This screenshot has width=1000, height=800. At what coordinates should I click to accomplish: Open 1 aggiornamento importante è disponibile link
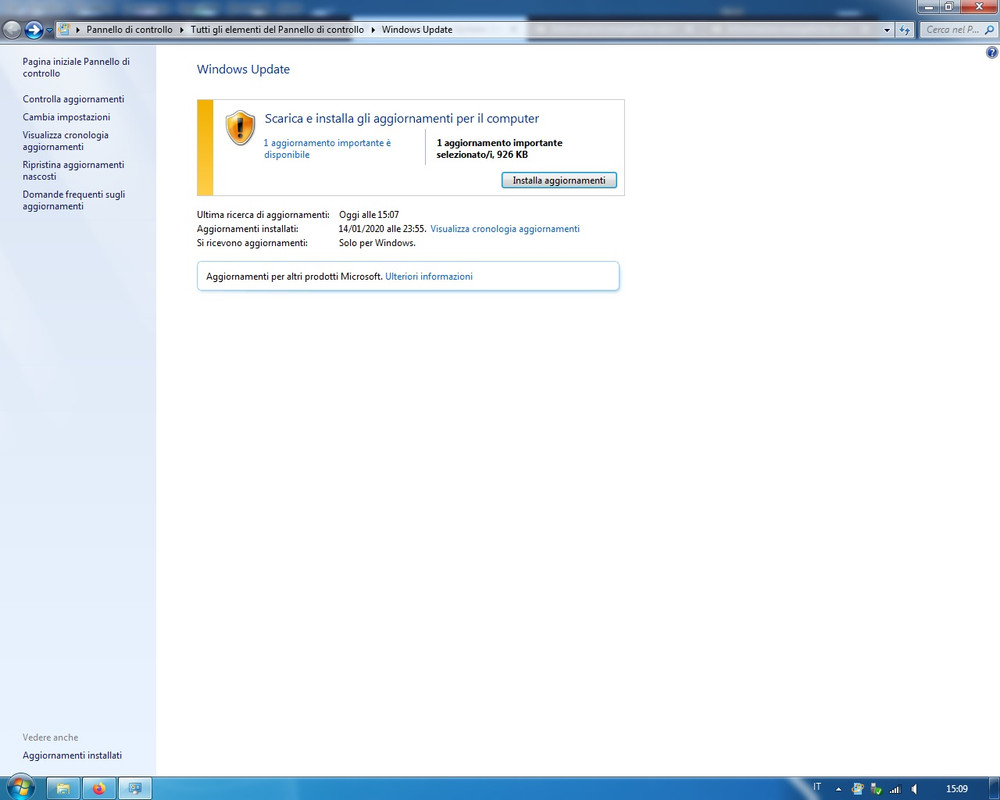point(327,149)
